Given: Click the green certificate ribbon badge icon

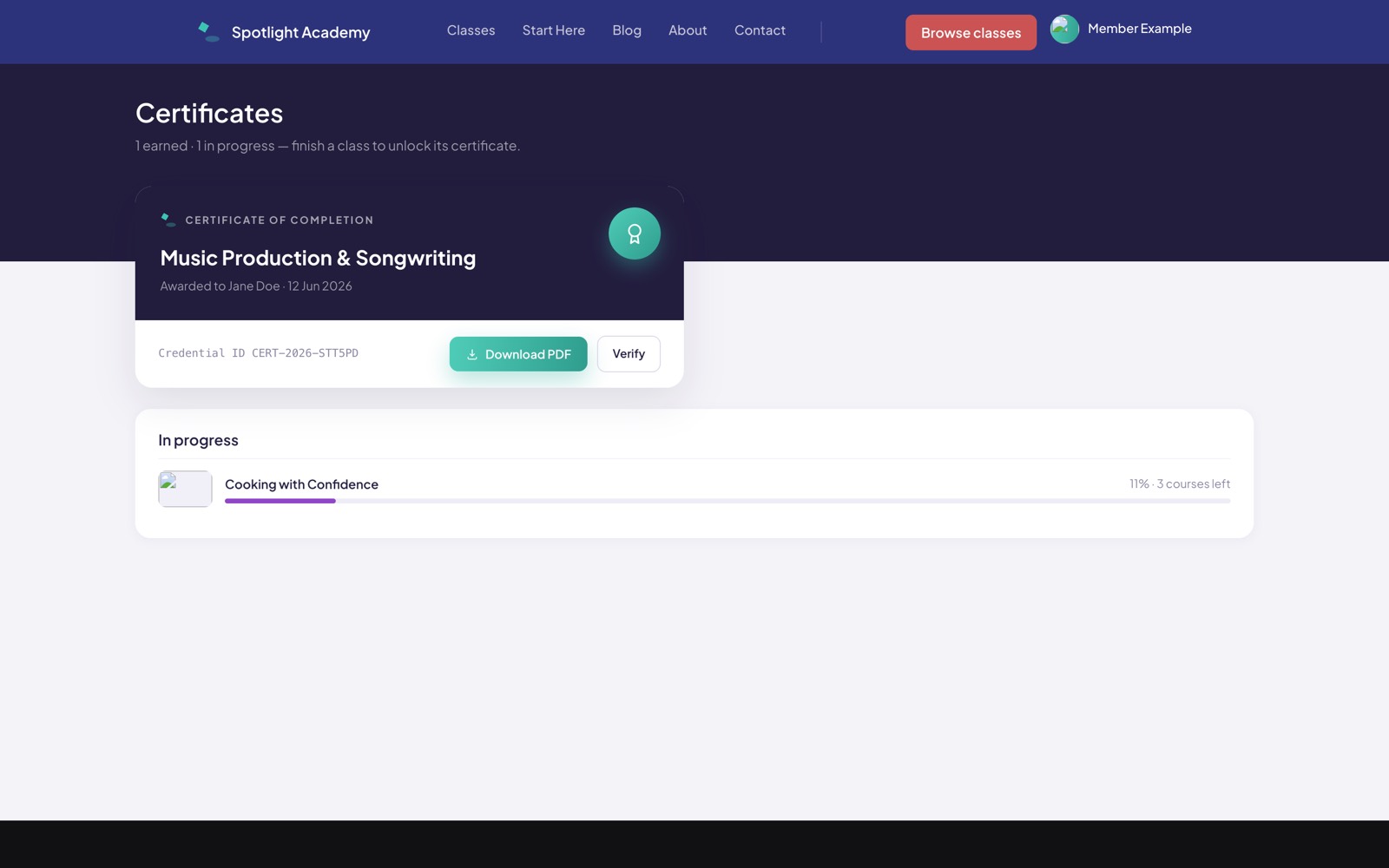Looking at the screenshot, I should point(635,233).
